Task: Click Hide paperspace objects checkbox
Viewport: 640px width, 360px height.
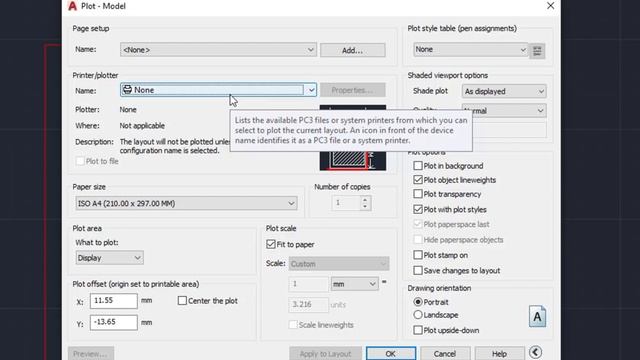Action: (x=418, y=240)
